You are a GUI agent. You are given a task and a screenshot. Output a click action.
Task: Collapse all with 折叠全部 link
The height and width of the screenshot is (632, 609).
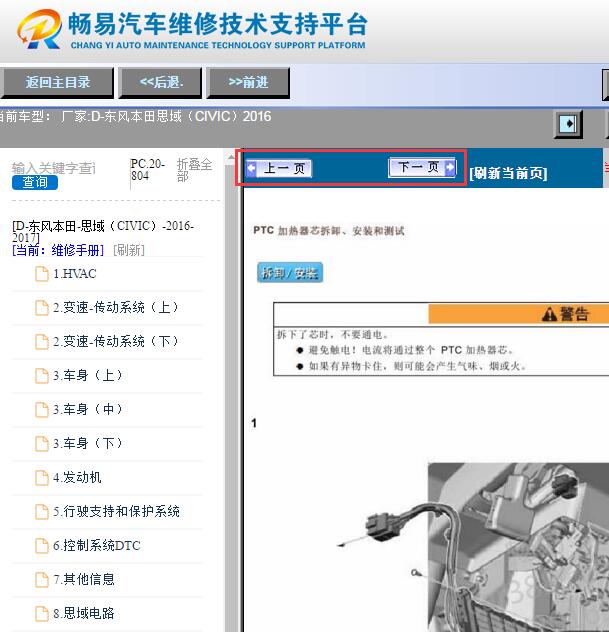click(194, 170)
